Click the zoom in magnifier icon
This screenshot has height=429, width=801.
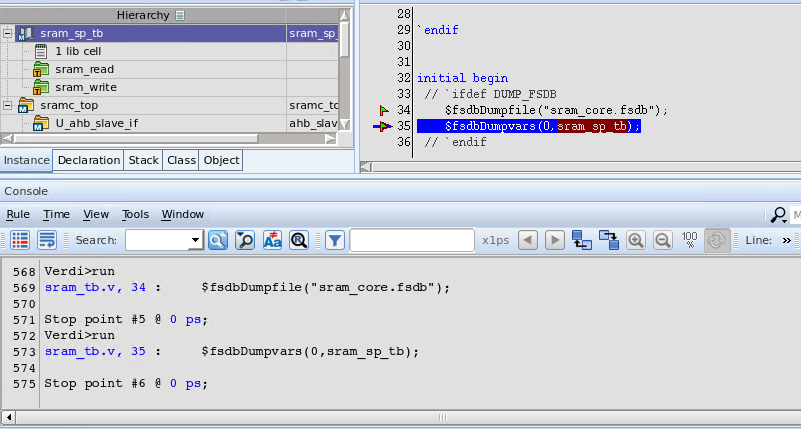[x=635, y=240]
